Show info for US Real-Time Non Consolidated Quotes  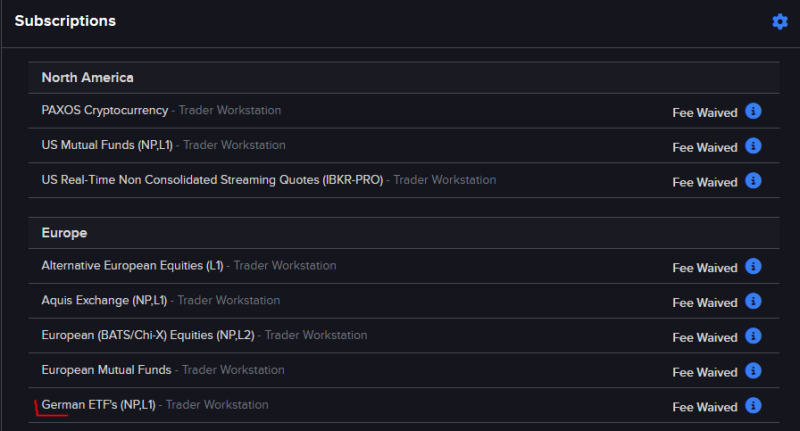coord(753,181)
